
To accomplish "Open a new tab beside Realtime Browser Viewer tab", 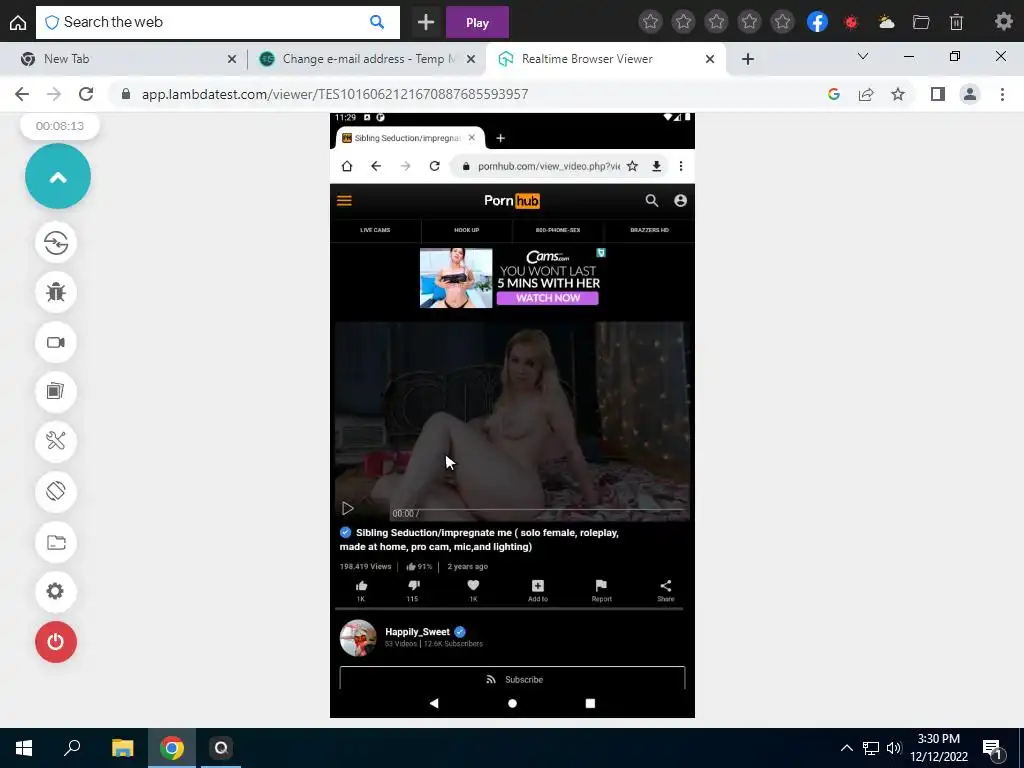I will pos(748,59).
